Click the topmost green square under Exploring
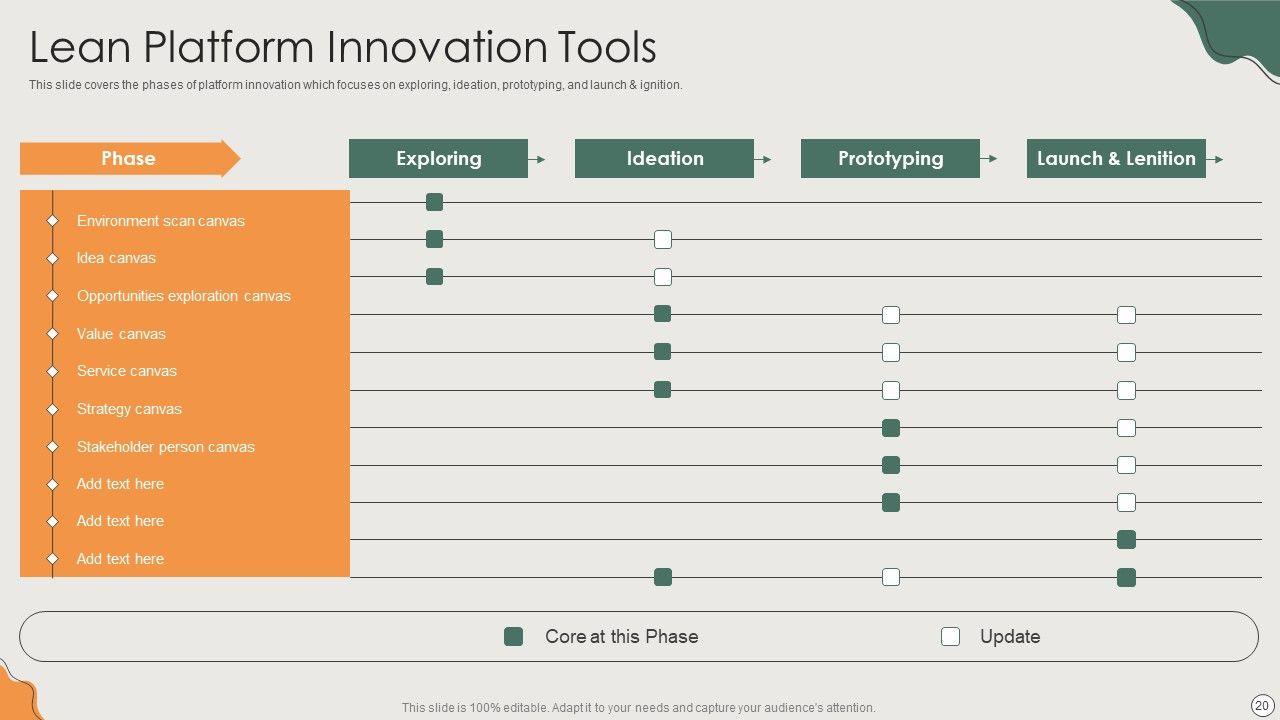Viewport: 1280px width, 720px height. (434, 202)
